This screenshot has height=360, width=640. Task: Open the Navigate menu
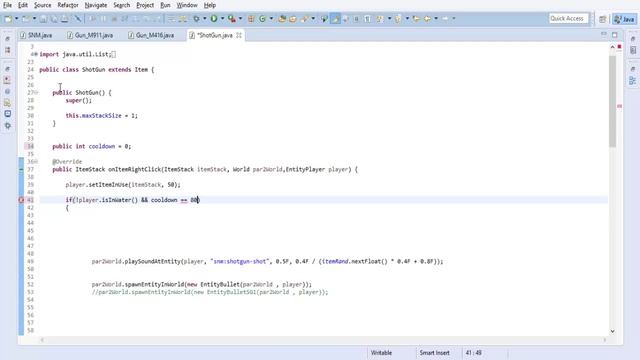click(x=96, y=5)
